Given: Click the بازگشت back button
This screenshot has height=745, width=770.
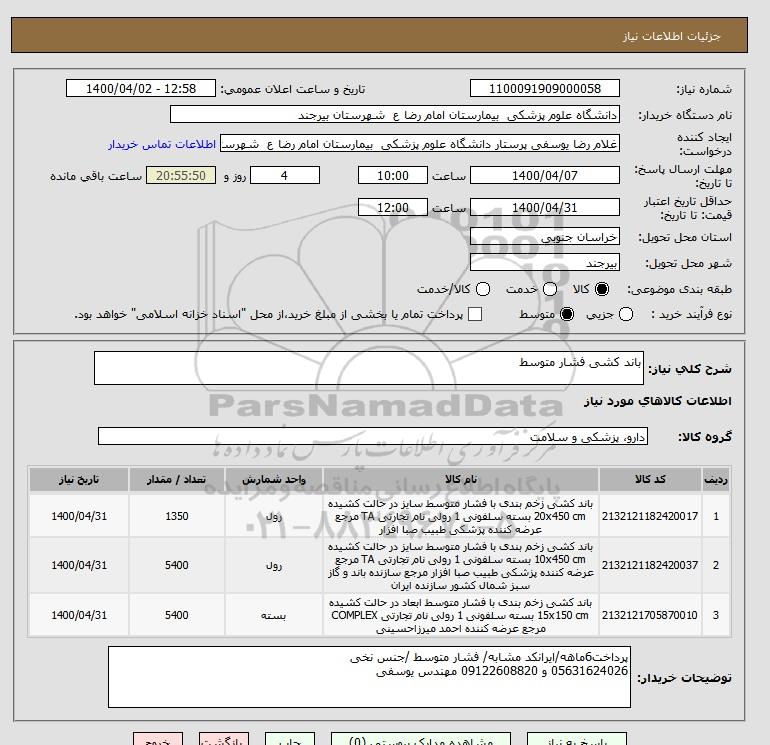Looking at the screenshot, I should click(224, 739).
